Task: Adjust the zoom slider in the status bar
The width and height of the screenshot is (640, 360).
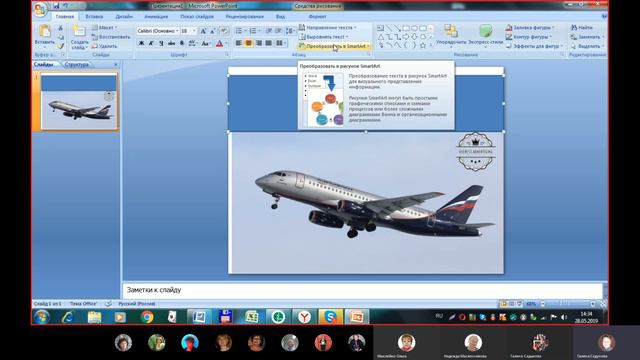Action: pos(568,304)
